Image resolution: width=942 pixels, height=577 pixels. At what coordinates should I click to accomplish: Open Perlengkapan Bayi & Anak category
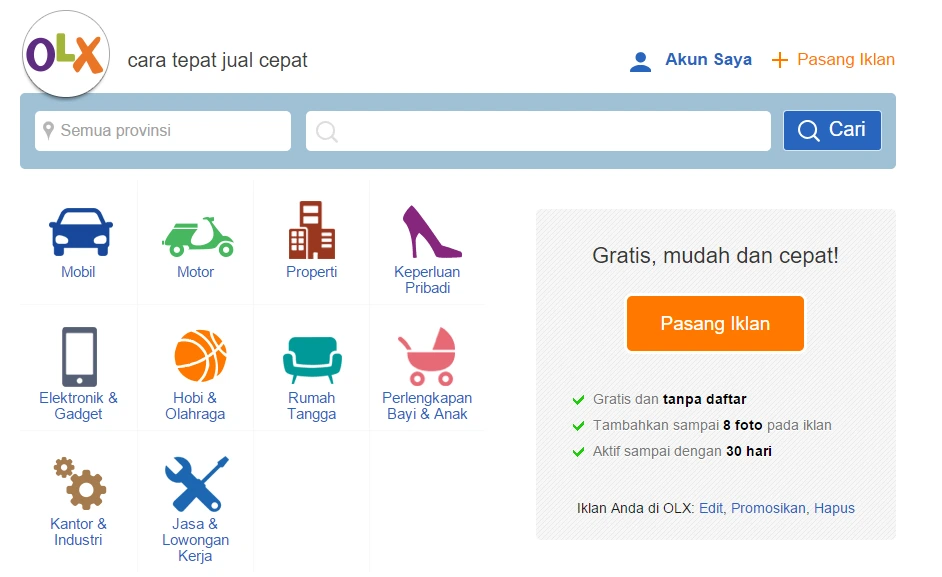click(x=428, y=357)
